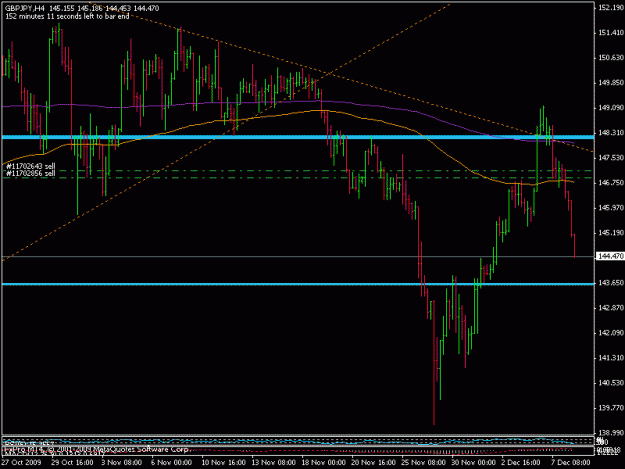Click the 142.090 price axis label
This screenshot has height=469, width=625.
tap(611, 333)
